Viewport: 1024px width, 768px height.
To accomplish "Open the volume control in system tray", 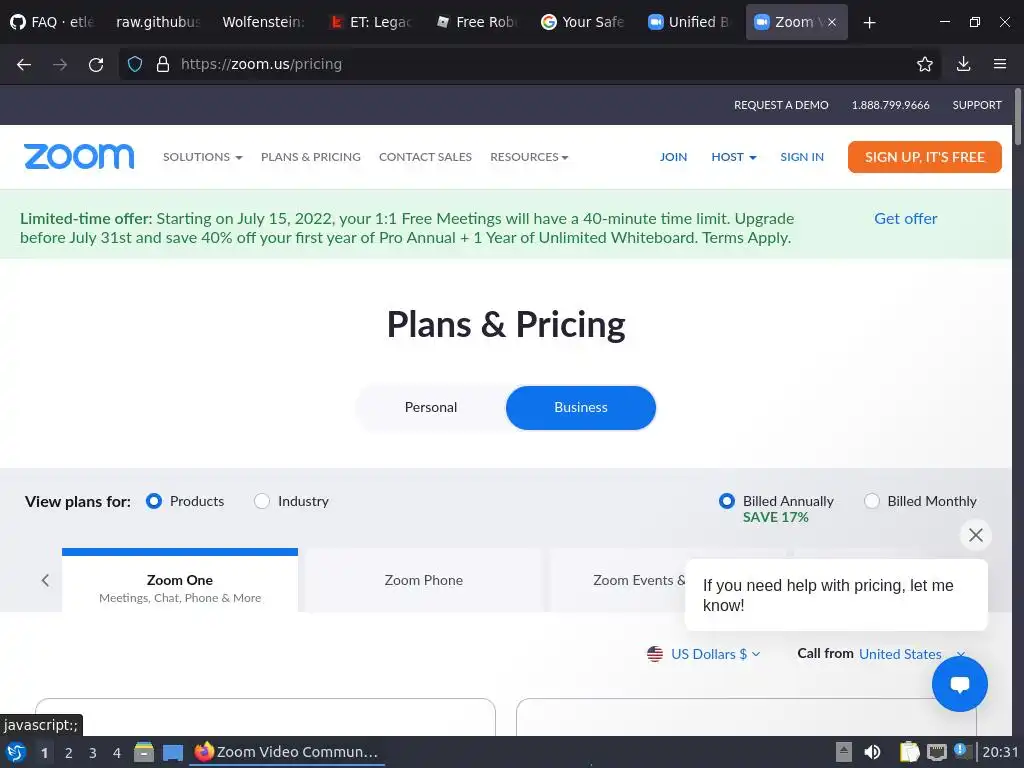I will (872, 752).
